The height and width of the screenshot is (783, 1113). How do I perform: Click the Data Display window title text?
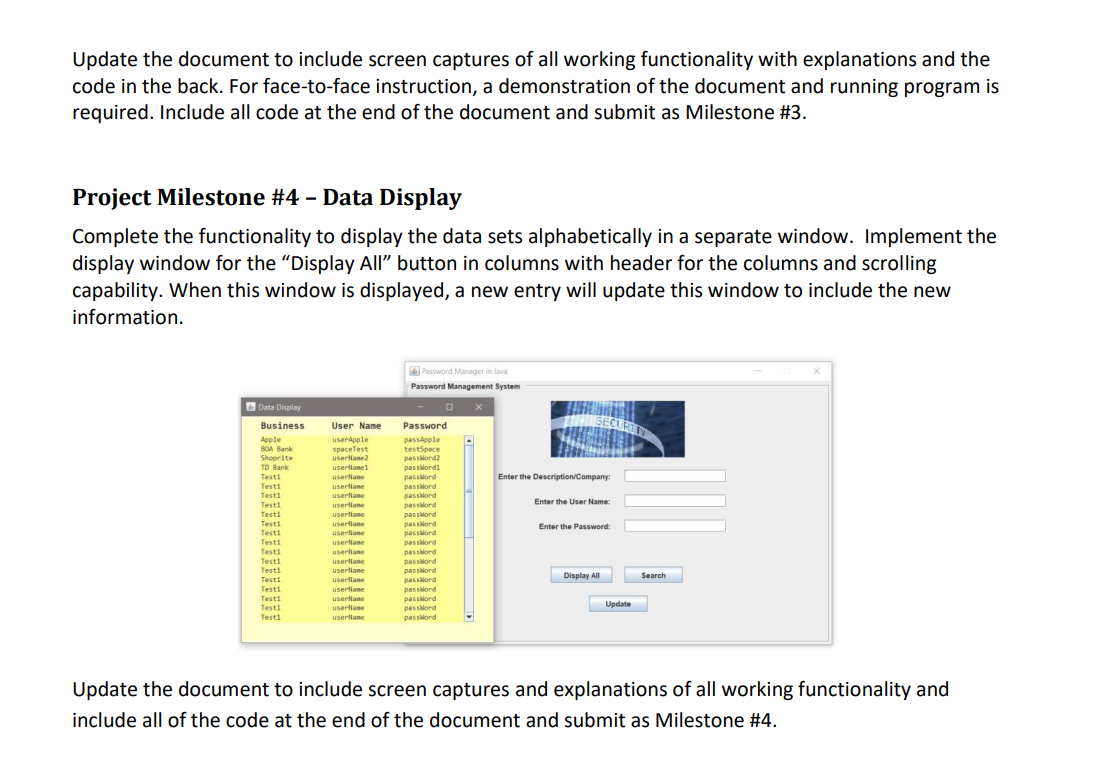click(x=280, y=407)
